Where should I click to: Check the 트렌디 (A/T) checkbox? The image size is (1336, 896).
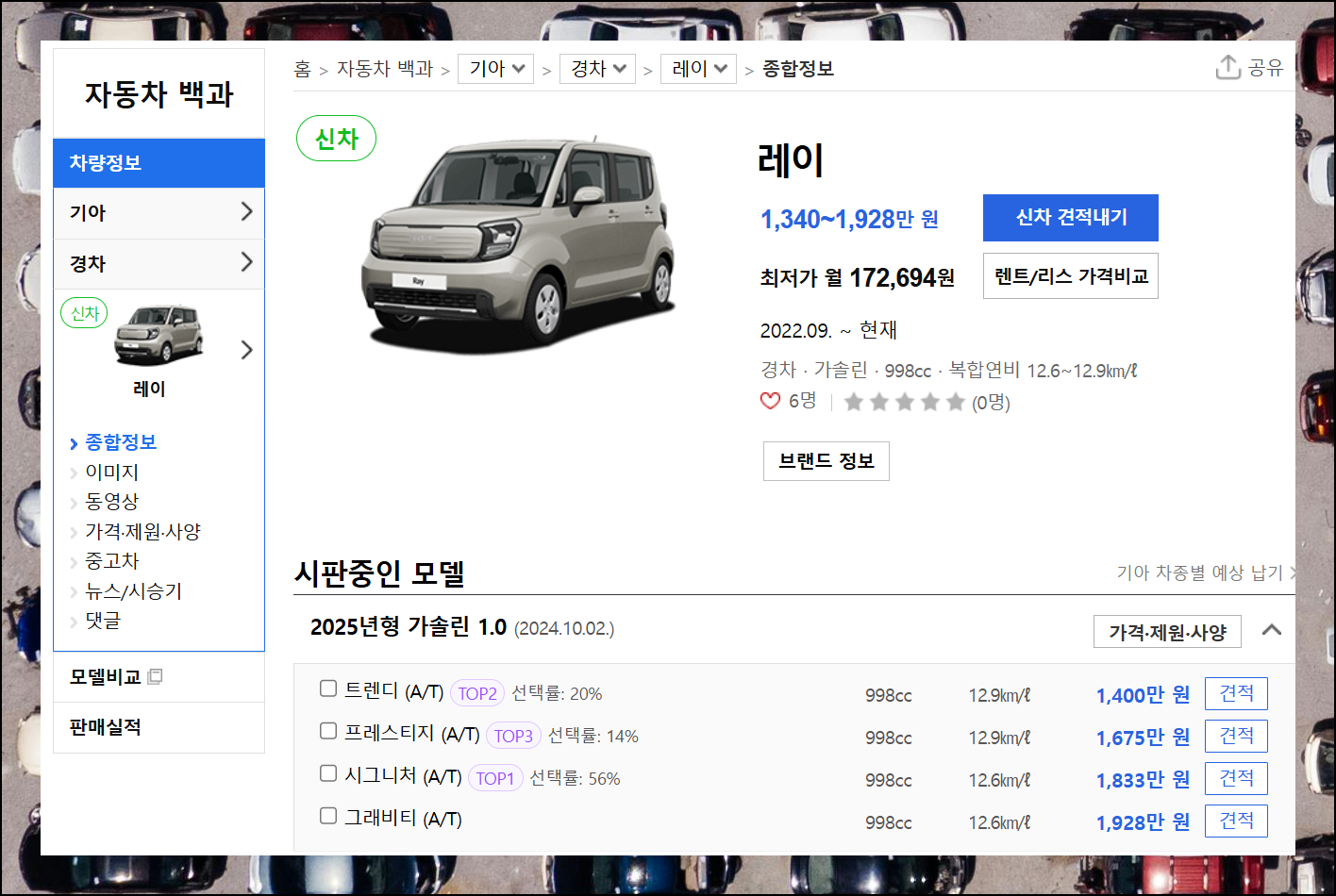tap(328, 689)
